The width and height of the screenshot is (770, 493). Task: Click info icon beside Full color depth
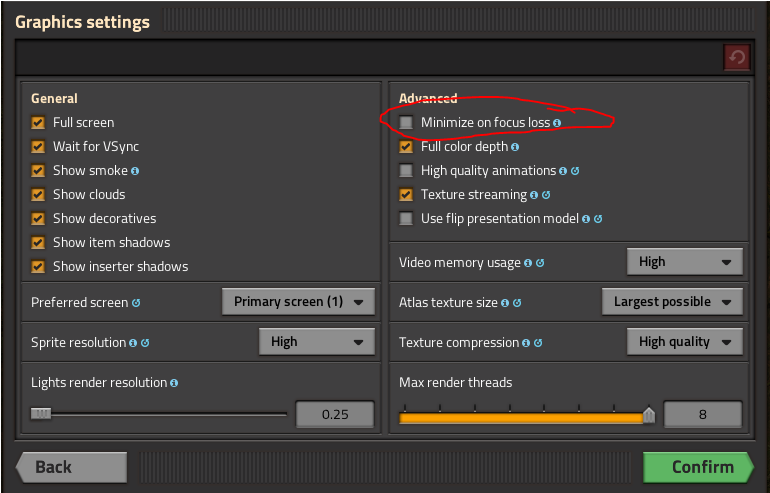tap(515, 147)
